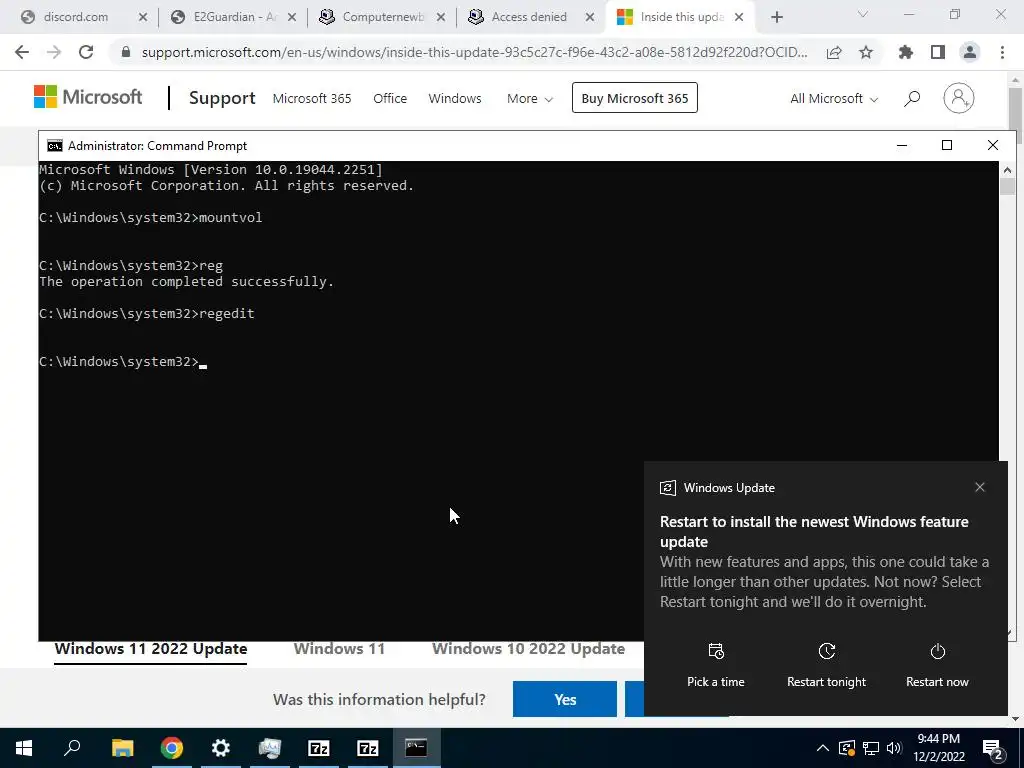Dismiss the Windows Update notification
Viewport: 1024px width, 768px height.
[x=980, y=487]
